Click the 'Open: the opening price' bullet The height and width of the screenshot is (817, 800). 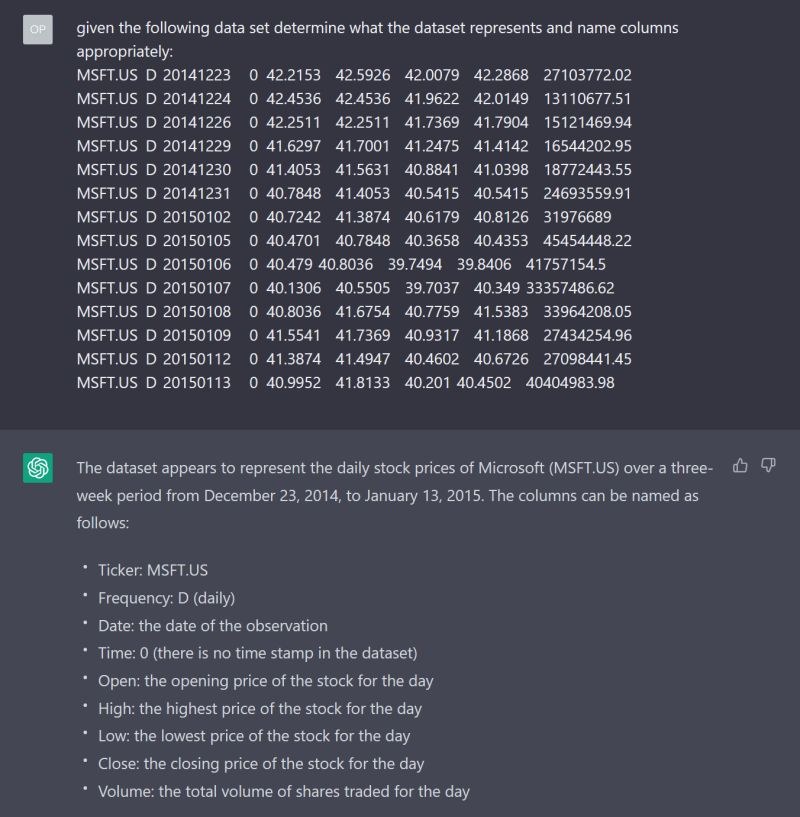pos(266,680)
